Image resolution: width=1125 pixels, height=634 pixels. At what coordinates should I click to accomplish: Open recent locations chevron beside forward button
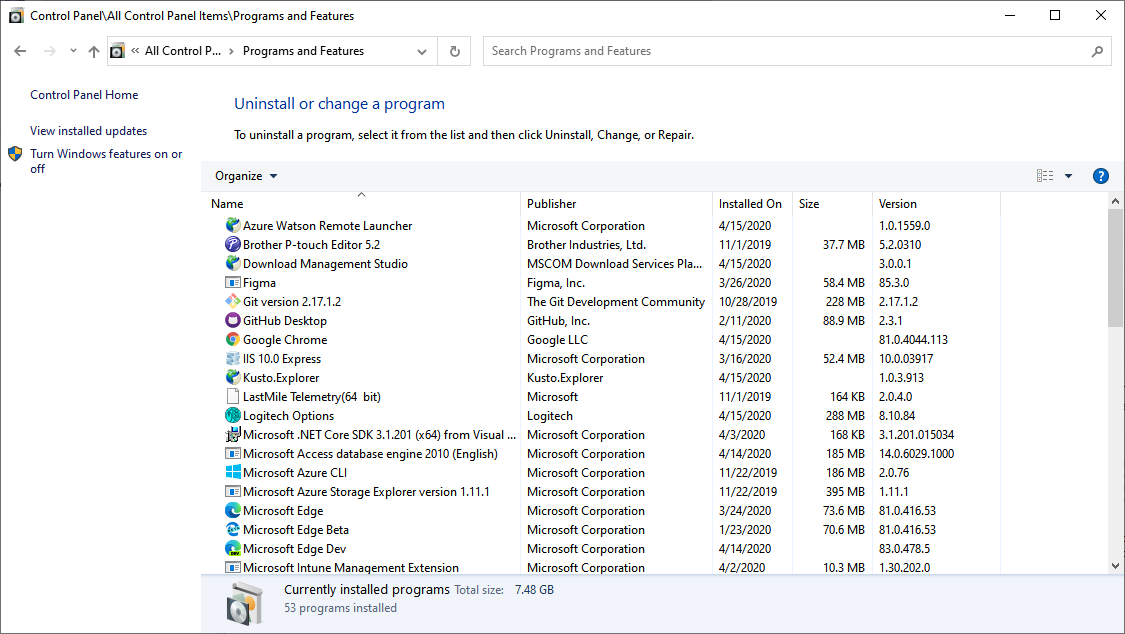pos(72,50)
